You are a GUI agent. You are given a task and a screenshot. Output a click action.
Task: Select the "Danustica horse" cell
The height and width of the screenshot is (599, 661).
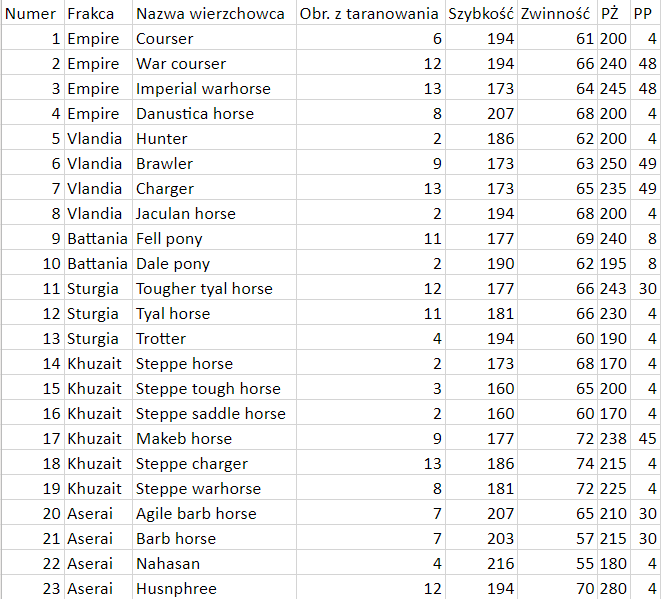(195, 113)
